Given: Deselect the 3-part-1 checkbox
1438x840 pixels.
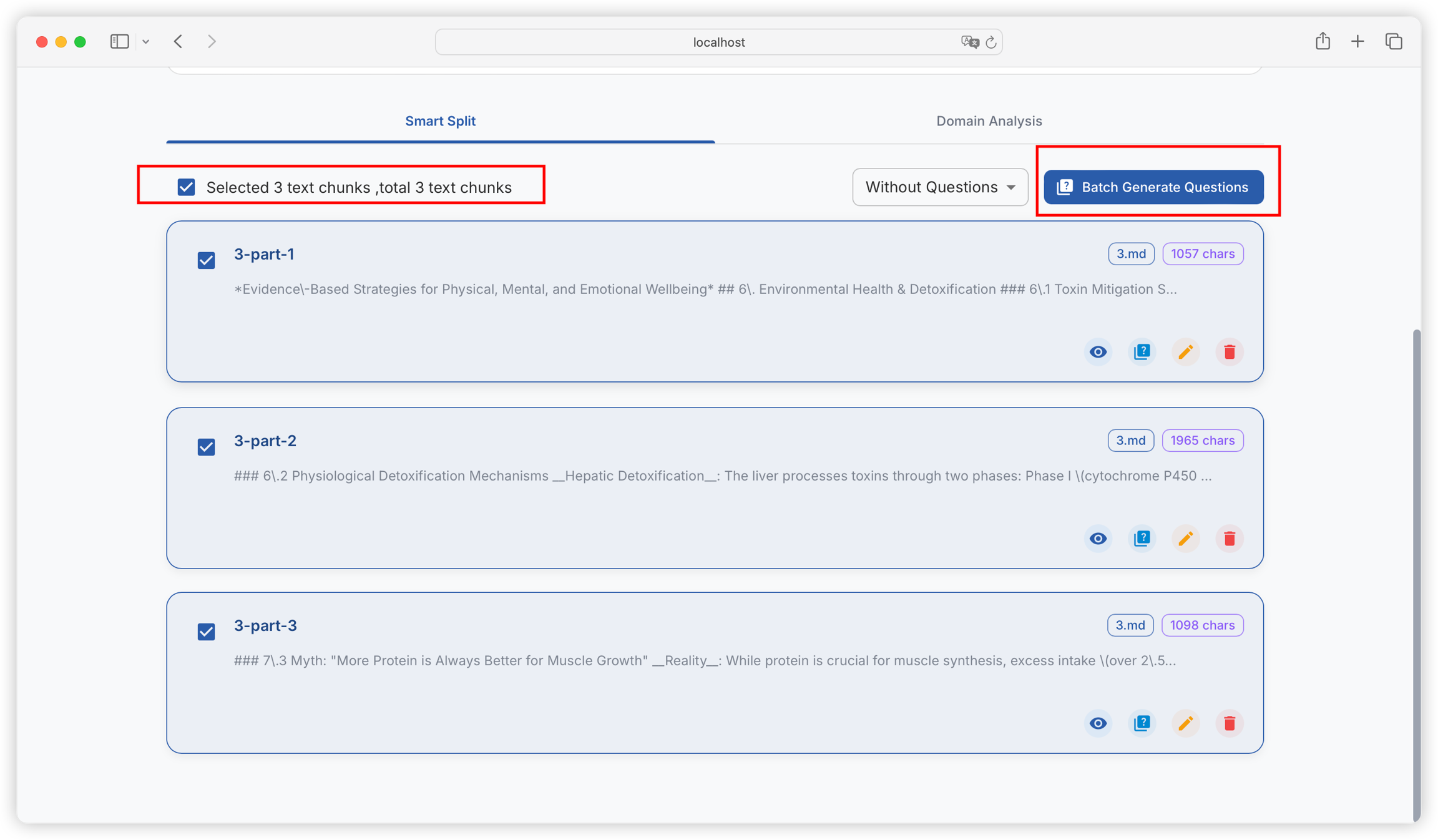Looking at the screenshot, I should (206, 260).
